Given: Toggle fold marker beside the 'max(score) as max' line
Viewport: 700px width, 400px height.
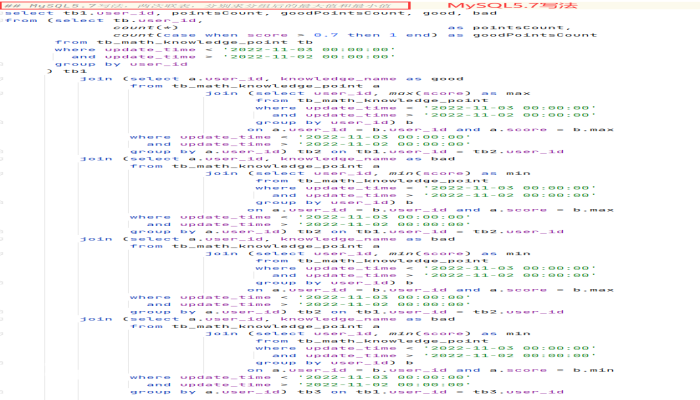Looking at the screenshot, I should (x=2, y=93).
